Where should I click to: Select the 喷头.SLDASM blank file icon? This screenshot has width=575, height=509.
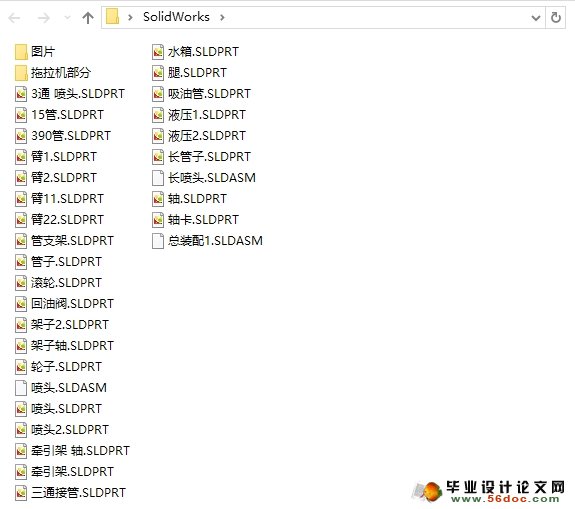21,388
